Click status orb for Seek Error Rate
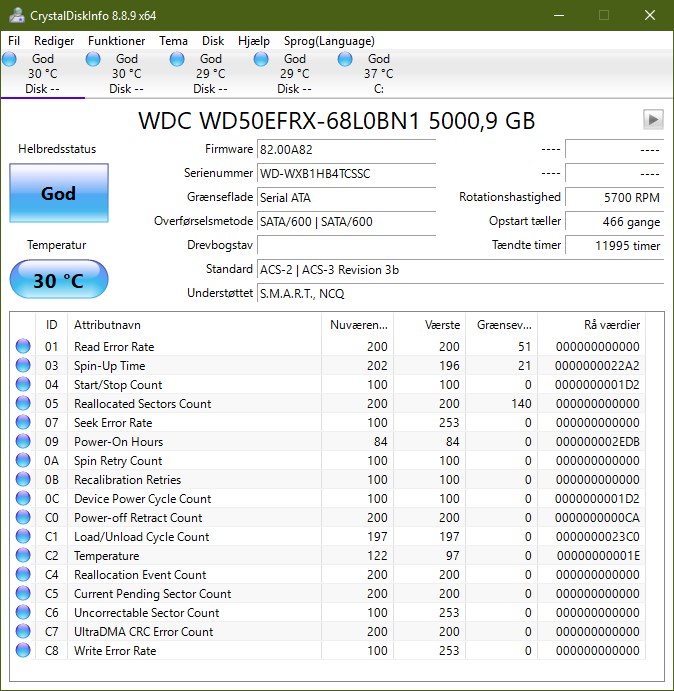 (23, 422)
